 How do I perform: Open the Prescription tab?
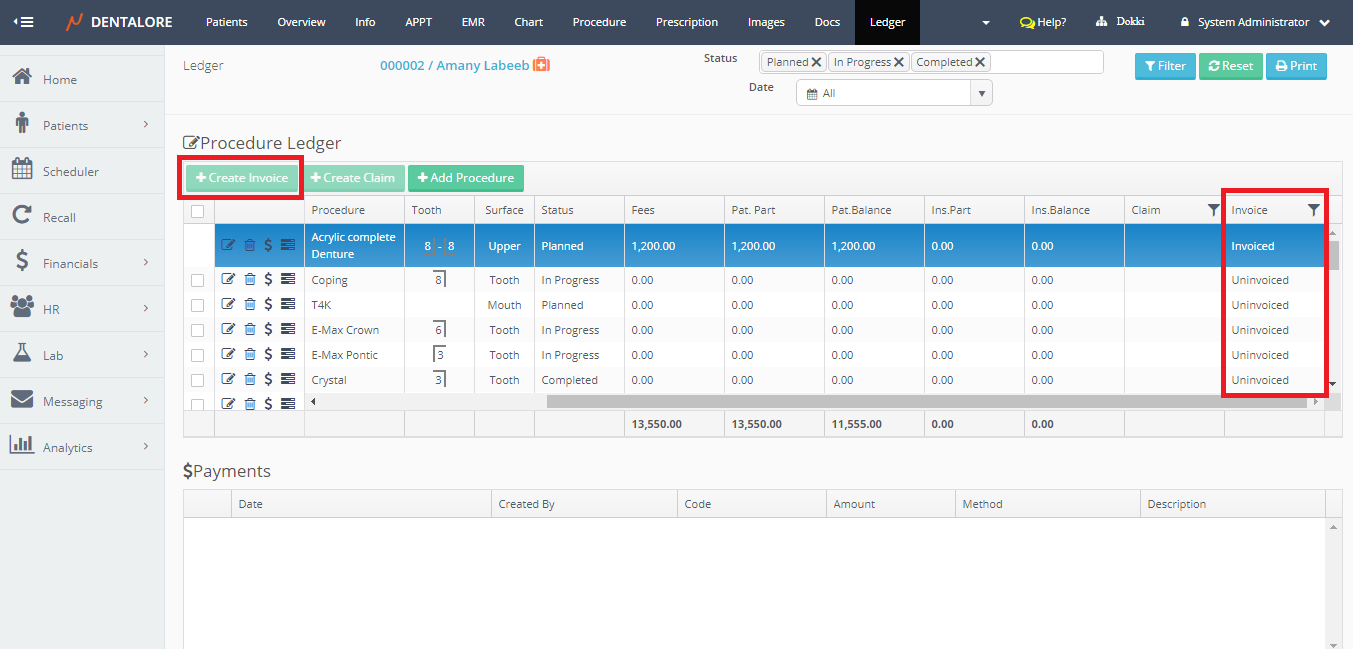[x=686, y=22]
